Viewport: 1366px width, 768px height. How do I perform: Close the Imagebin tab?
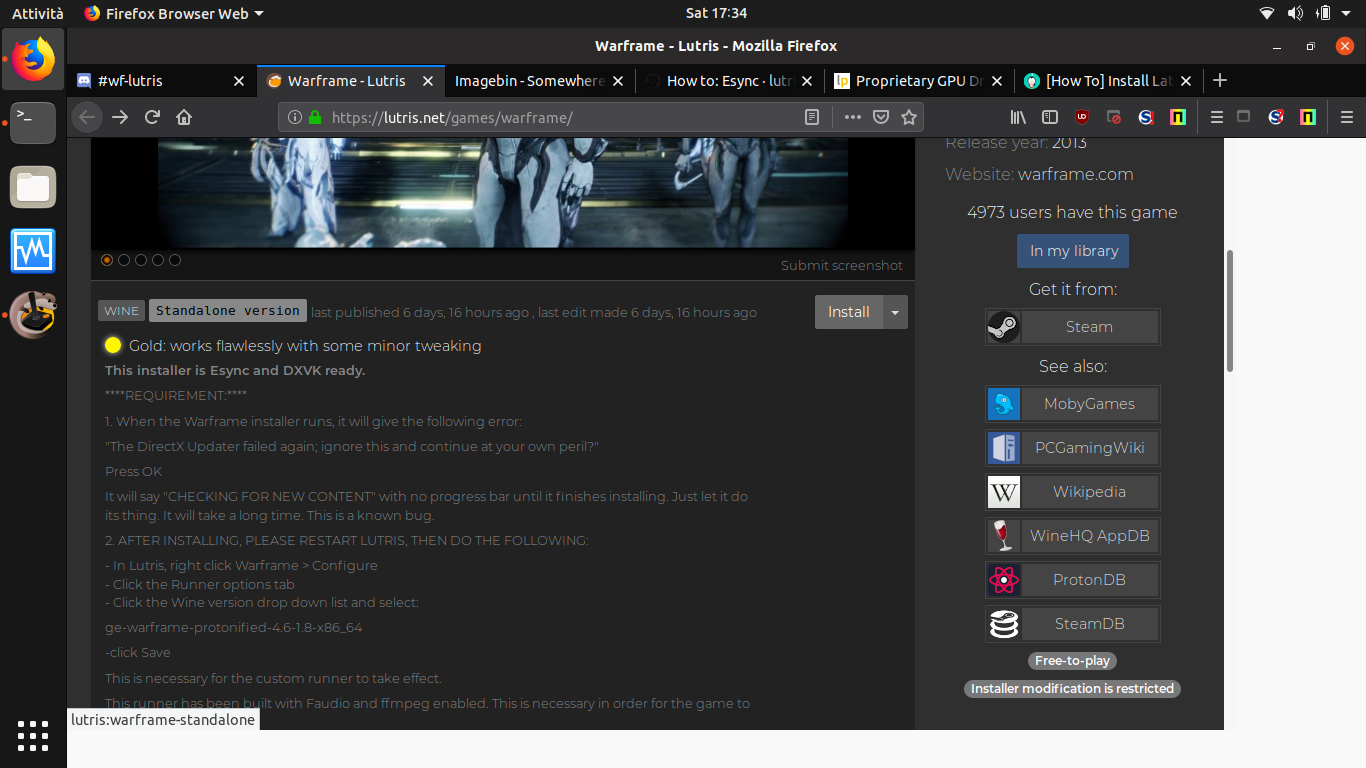(618, 81)
